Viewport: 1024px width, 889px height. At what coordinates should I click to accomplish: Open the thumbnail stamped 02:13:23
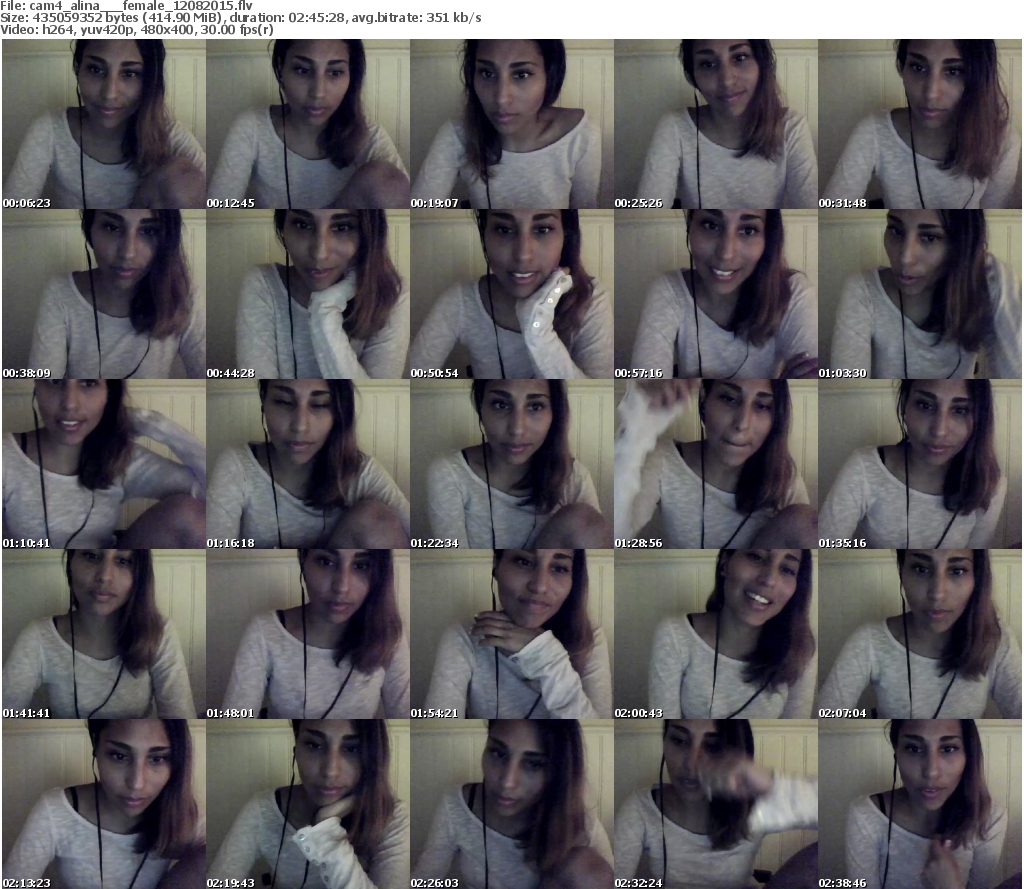point(104,803)
